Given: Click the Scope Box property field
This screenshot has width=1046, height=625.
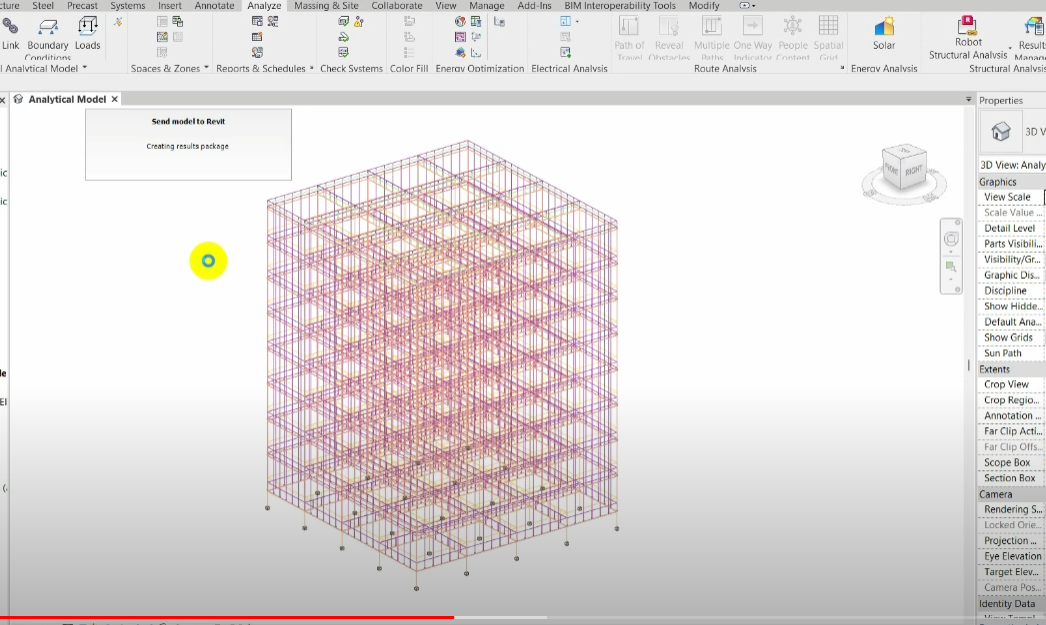Looking at the screenshot, I should tap(1005, 462).
